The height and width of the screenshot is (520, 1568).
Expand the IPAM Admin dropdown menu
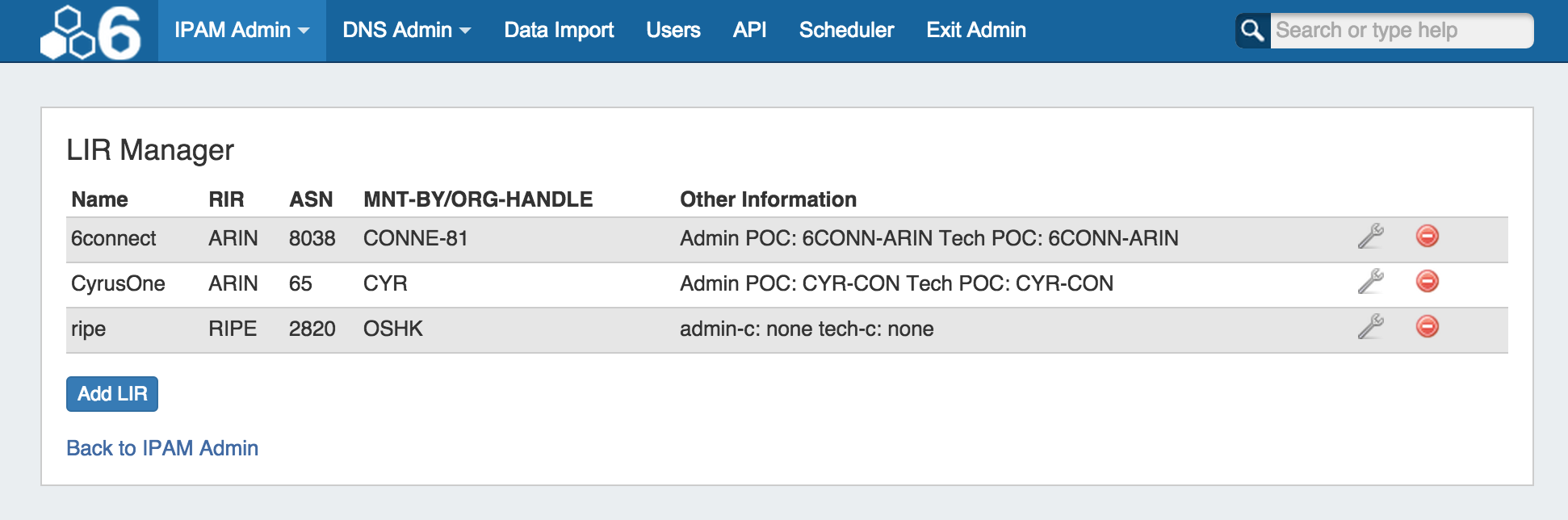(x=241, y=31)
